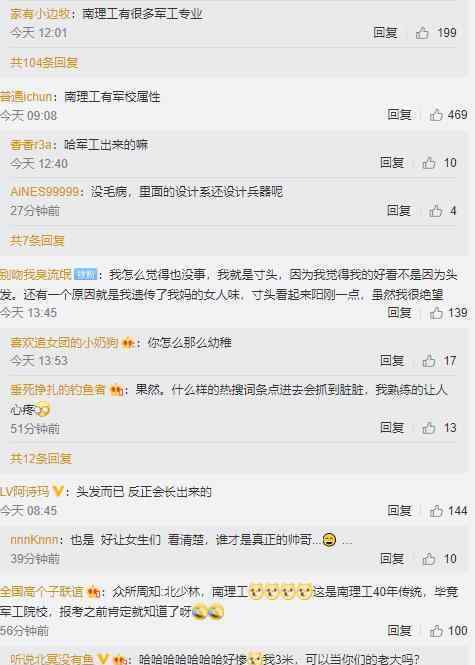475x665 pixels.
Task: Like the comment showing 469 thumbs up
Action: (x=436, y=115)
